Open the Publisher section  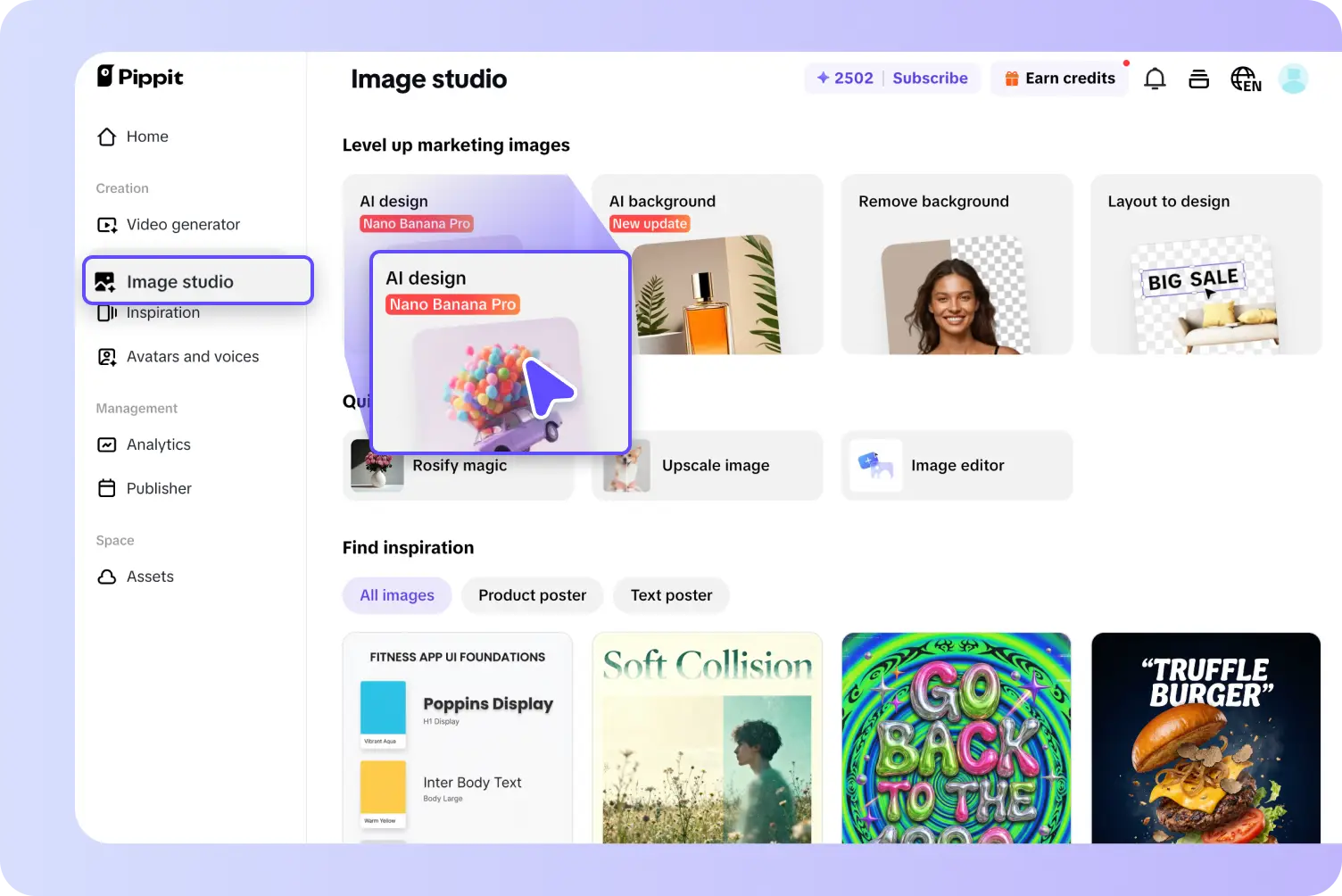tap(158, 488)
